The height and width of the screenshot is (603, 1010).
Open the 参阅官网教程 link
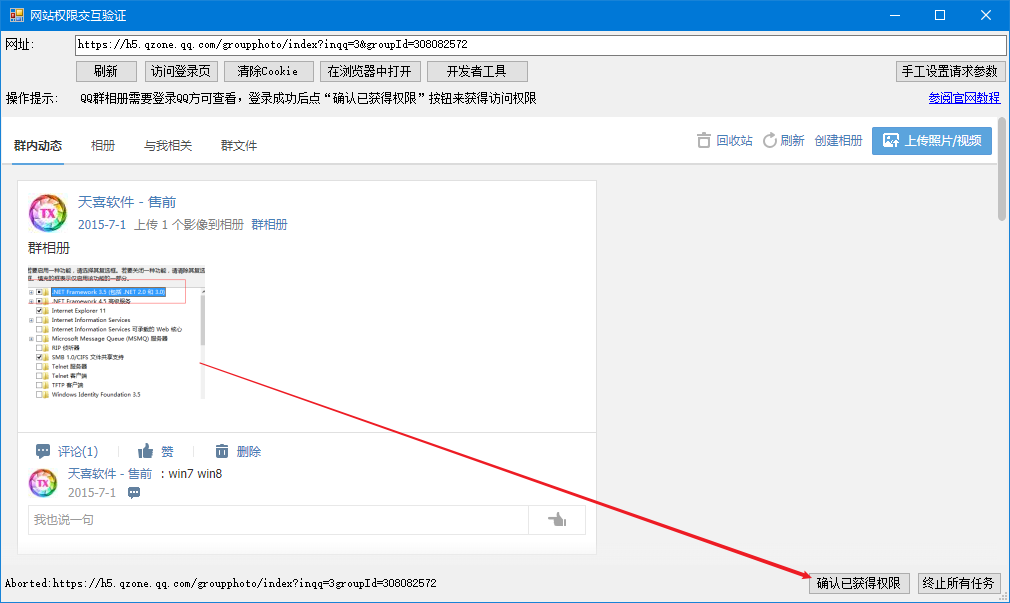point(964,98)
